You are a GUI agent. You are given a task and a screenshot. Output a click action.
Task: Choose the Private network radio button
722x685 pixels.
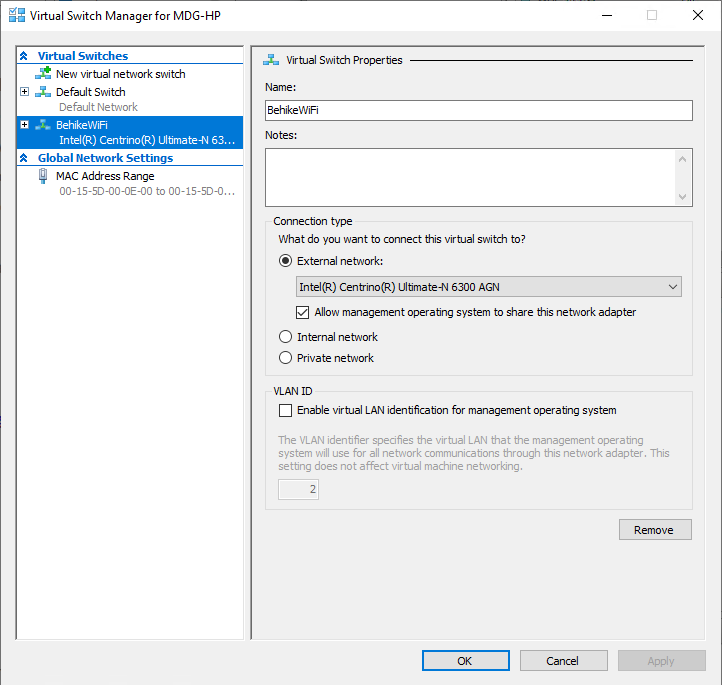click(x=286, y=358)
